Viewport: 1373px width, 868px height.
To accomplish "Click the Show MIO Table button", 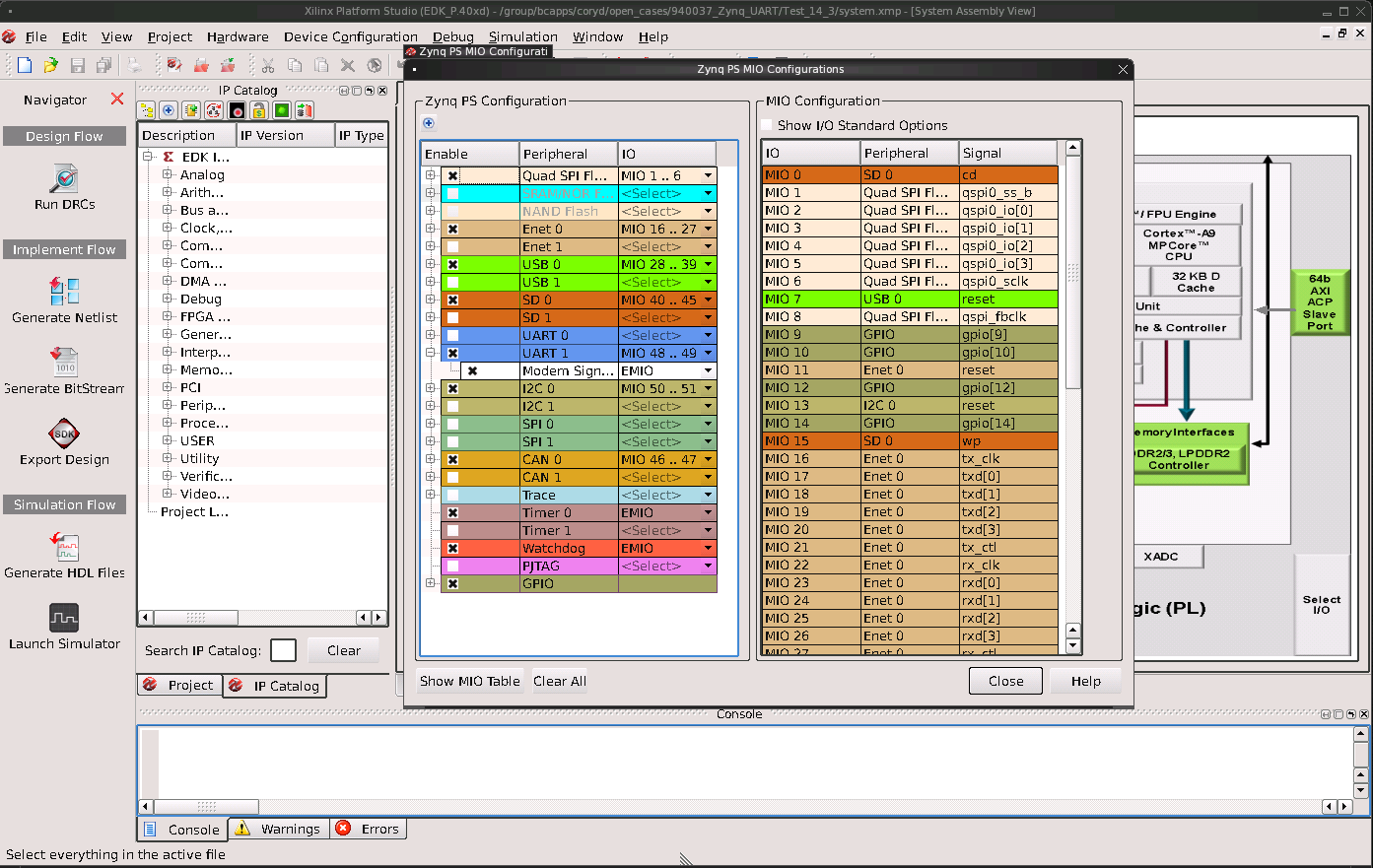I will 469,681.
